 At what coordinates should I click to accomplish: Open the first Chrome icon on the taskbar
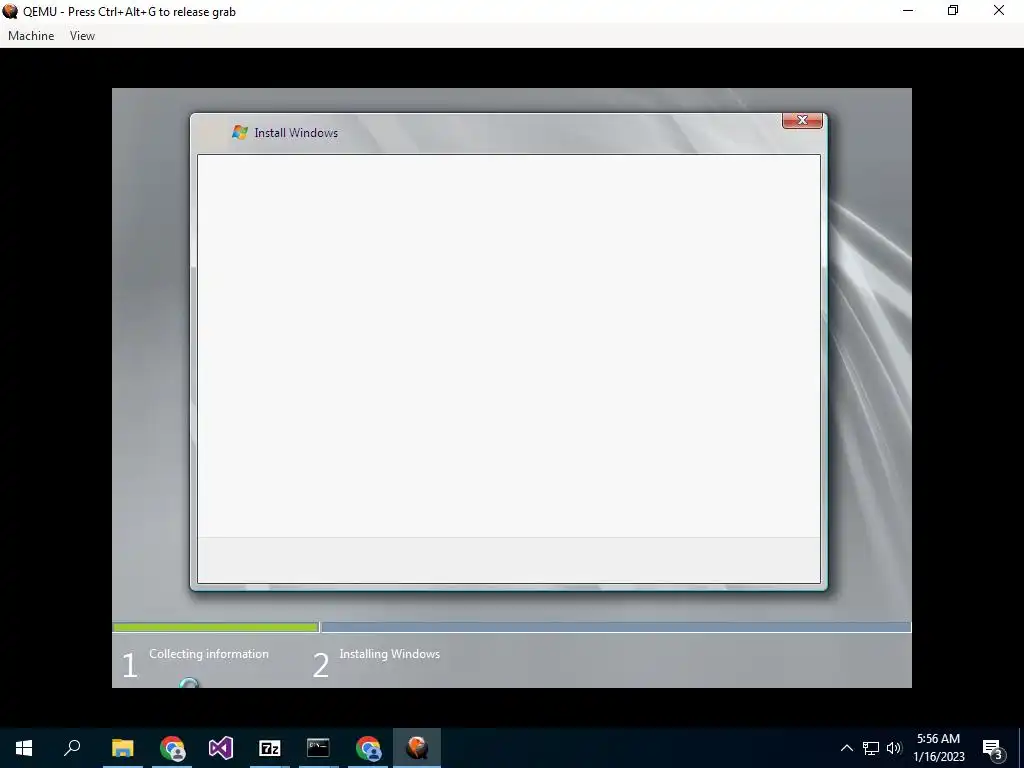pyautogui.click(x=172, y=748)
